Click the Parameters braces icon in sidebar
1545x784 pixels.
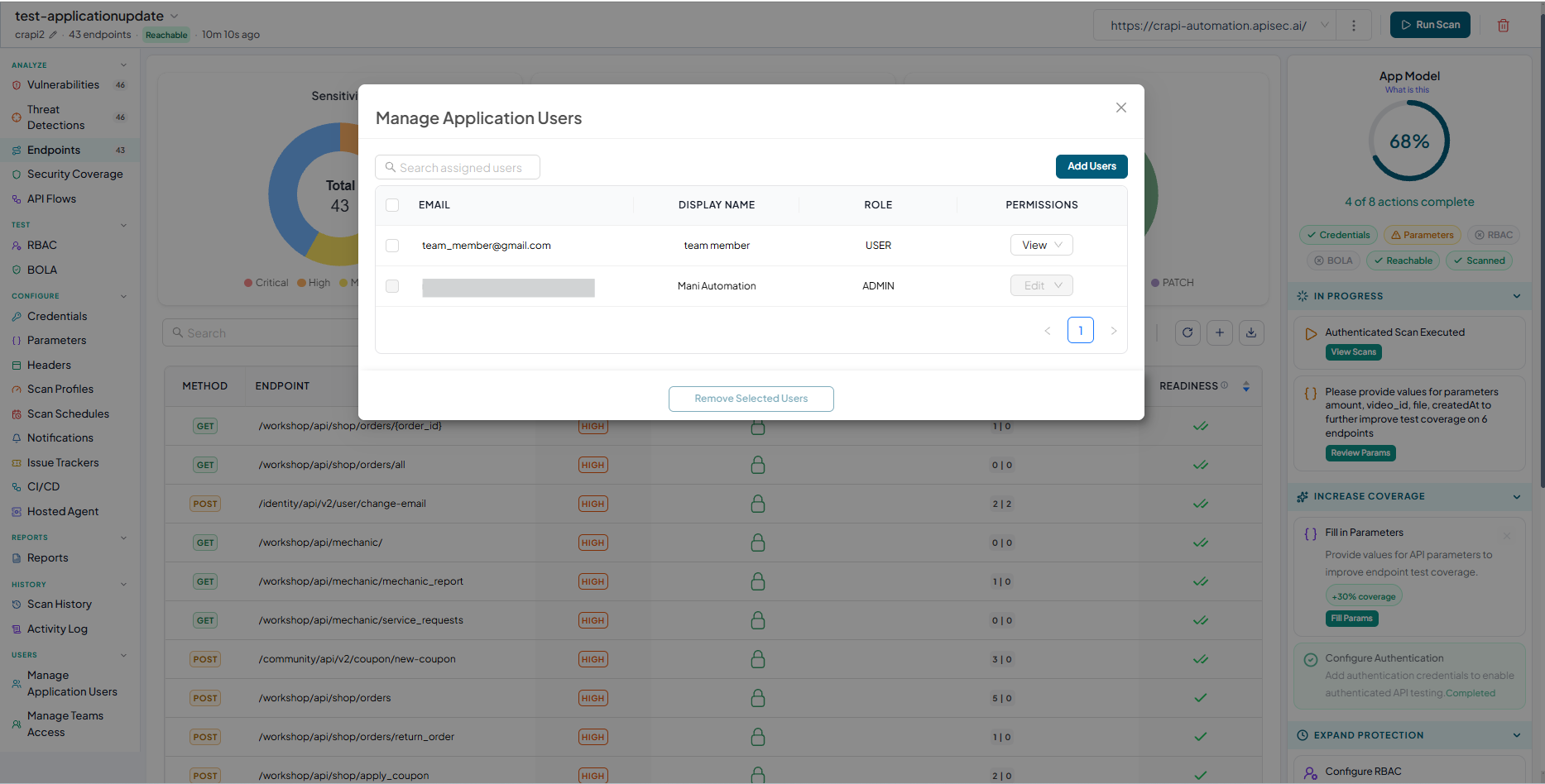[x=17, y=341]
